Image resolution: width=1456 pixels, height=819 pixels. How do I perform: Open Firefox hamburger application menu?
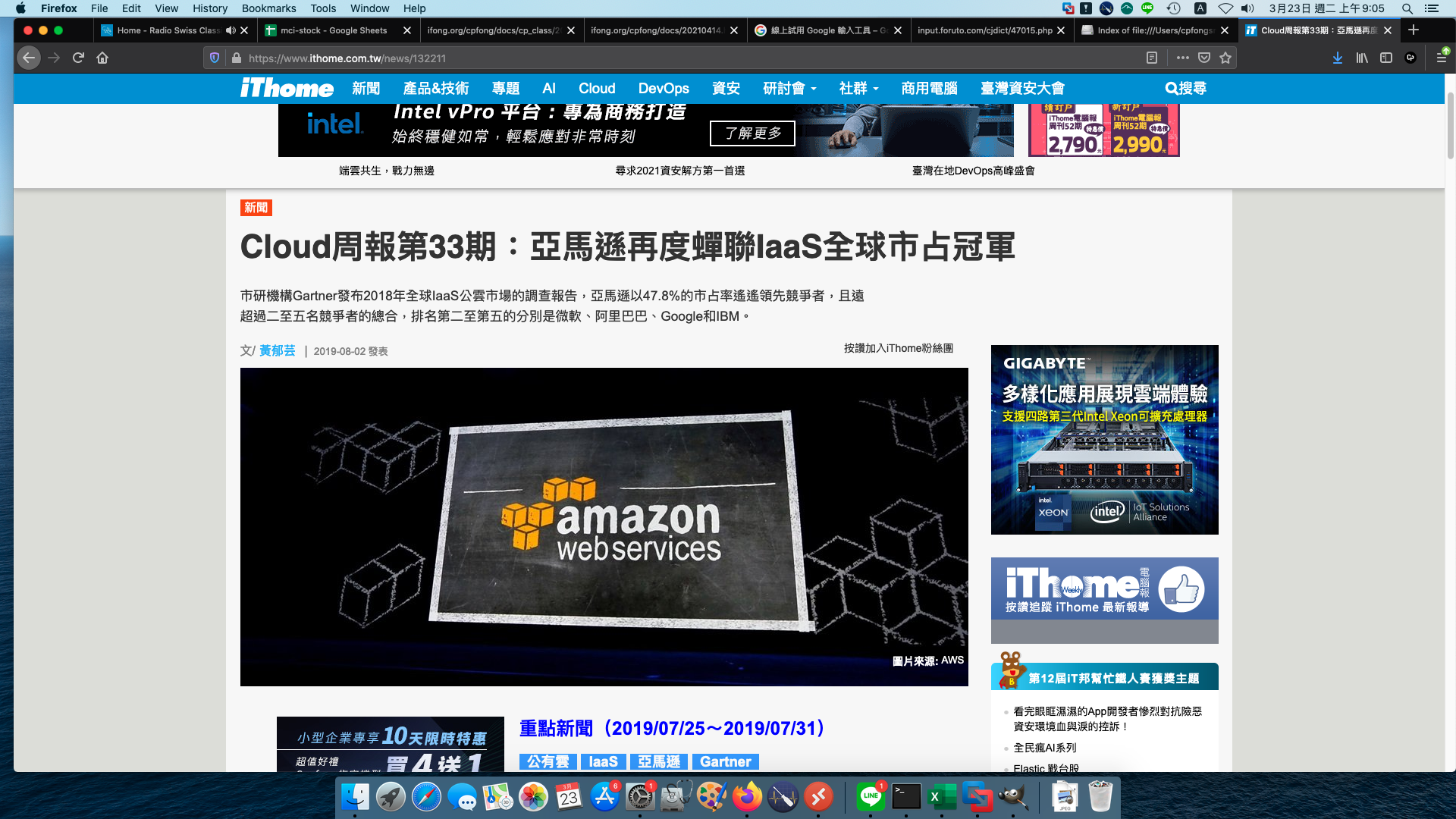(x=1441, y=58)
